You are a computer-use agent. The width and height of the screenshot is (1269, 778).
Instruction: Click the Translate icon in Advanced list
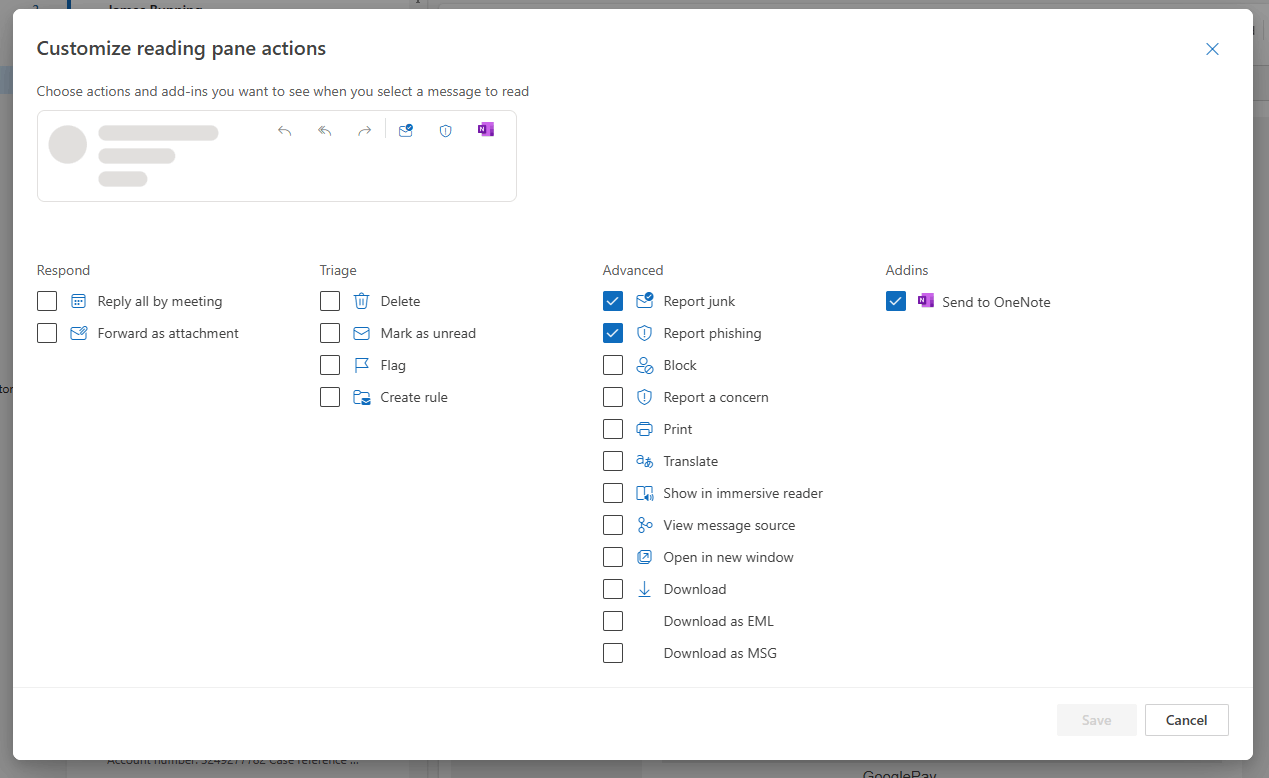pyautogui.click(x=645, y=461)
